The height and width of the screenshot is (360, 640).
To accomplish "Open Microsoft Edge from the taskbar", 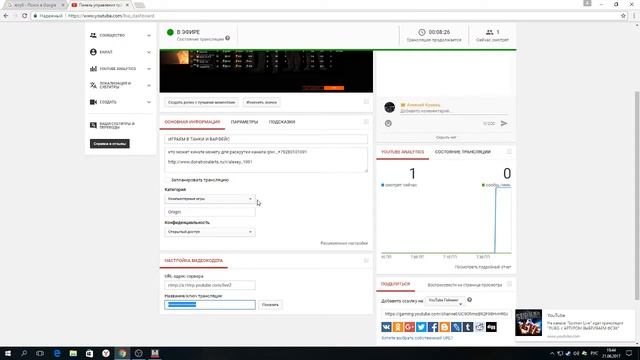I will click(x=57, y=353).
